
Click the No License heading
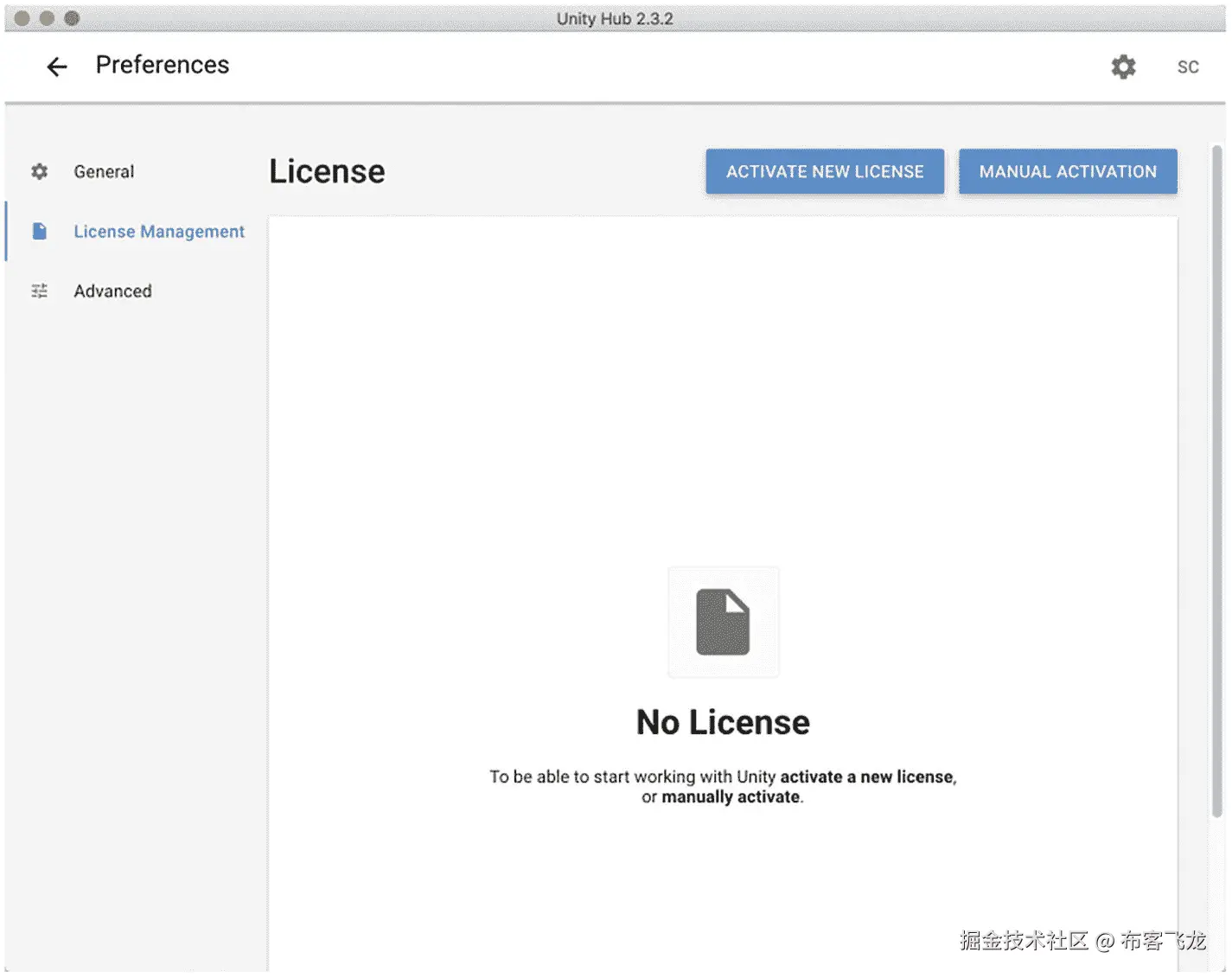pyautogui.click(x=723, y=722)
